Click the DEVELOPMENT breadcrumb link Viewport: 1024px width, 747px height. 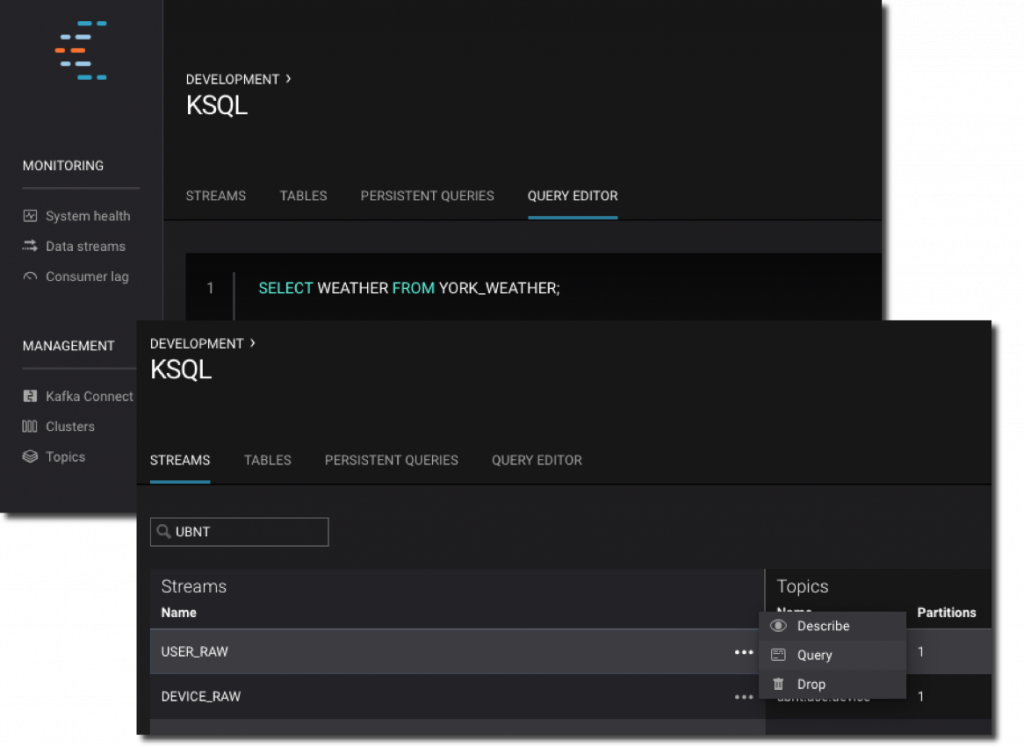[197, 343]
